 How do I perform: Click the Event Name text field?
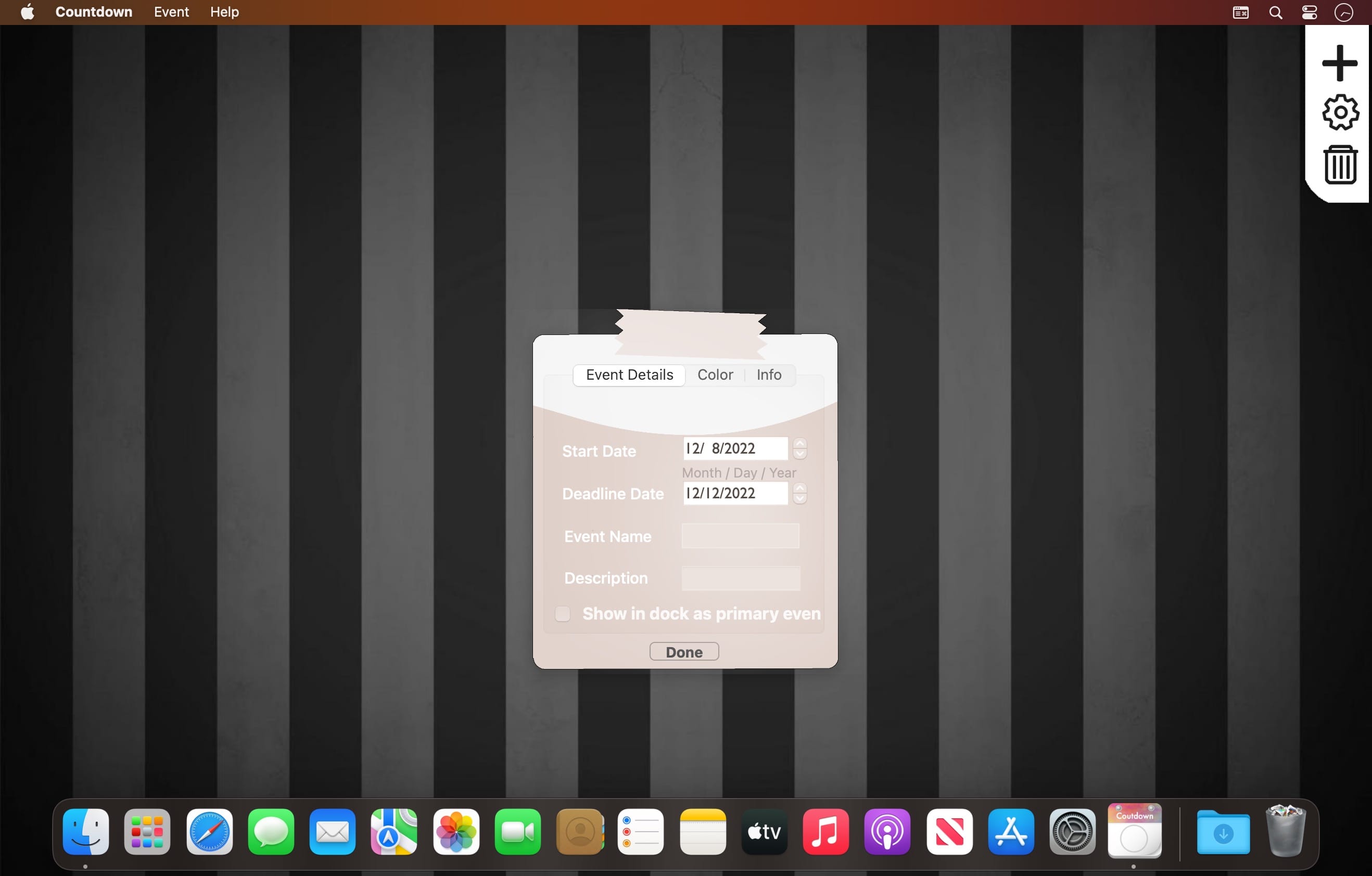740,536
